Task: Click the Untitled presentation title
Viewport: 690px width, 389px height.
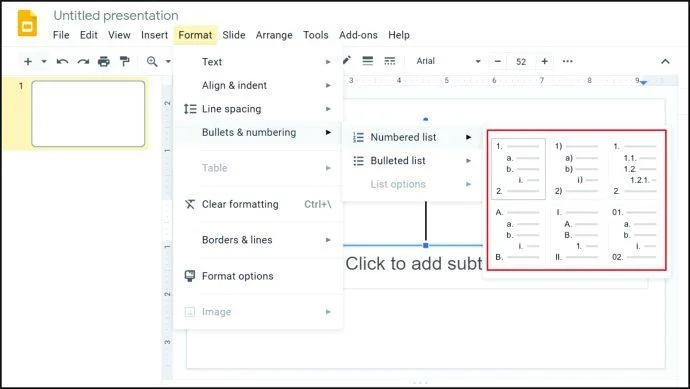Action: coord(116,15)
